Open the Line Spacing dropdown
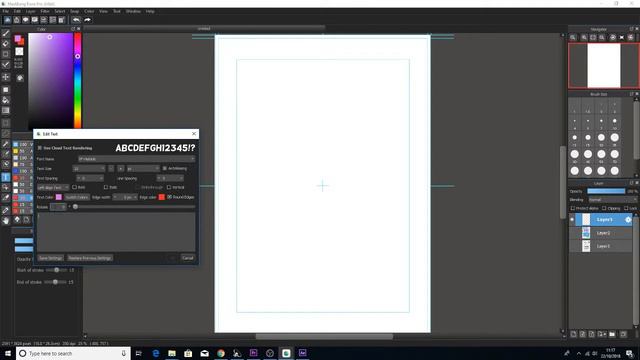This screenshot has height=360, width=640. (x=170, y=178)
